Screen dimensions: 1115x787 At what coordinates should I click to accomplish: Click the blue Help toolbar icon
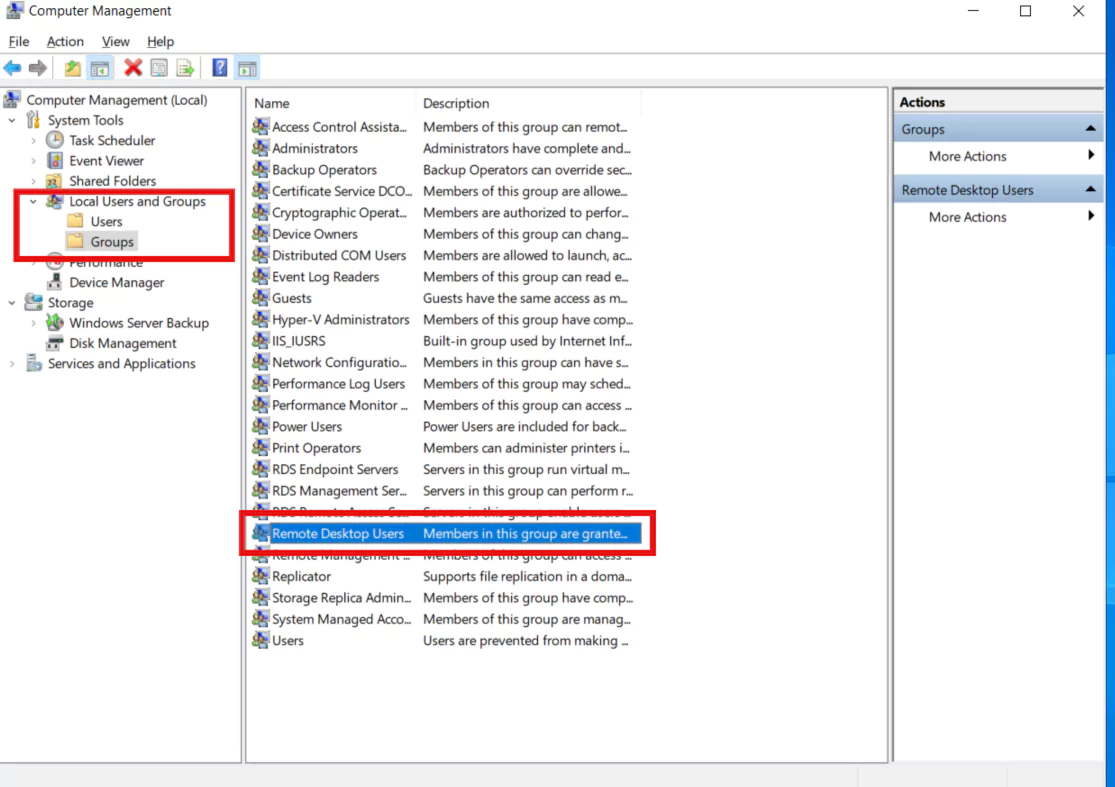220,68
